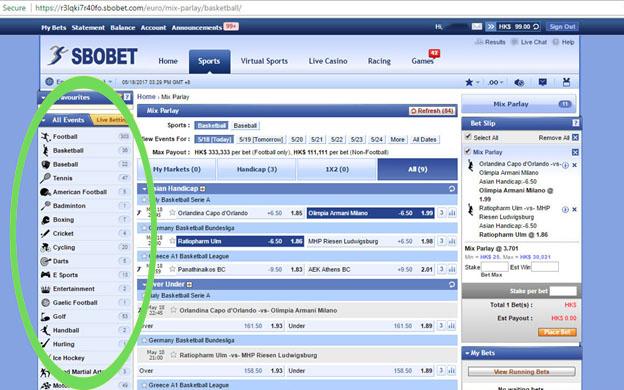Viewport: 624px width, 390px height.
Task: Uncheck the Mix Parlay checkbox in bet slip
Action: click(468, 151)
